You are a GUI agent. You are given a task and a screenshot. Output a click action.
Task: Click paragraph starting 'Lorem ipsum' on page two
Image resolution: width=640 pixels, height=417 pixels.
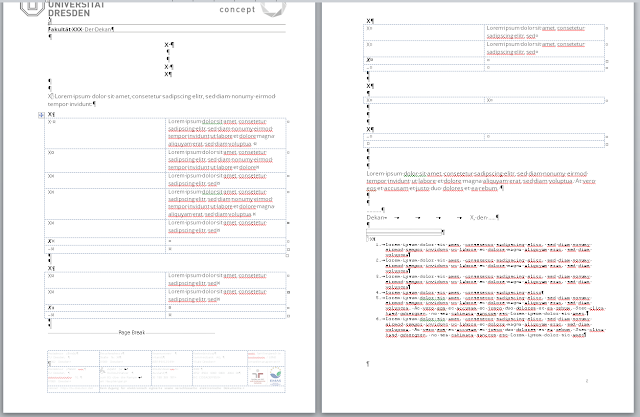click(x=481, y=181)
